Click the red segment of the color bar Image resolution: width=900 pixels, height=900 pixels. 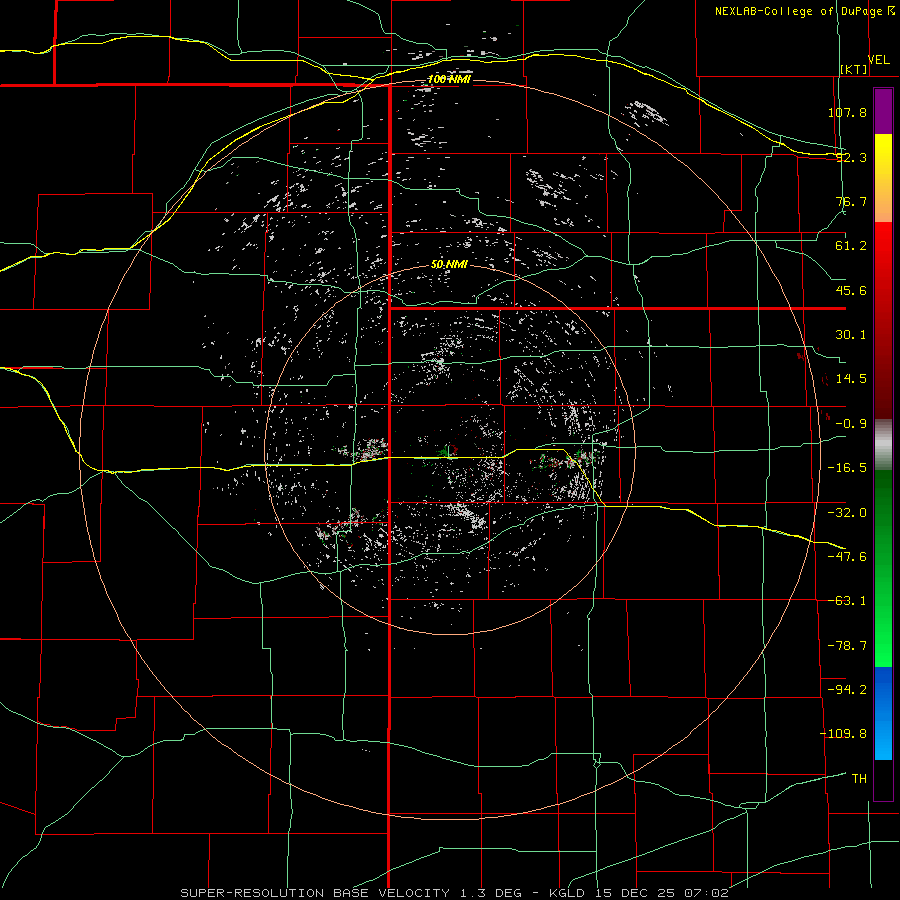click(x=883, y=320)
